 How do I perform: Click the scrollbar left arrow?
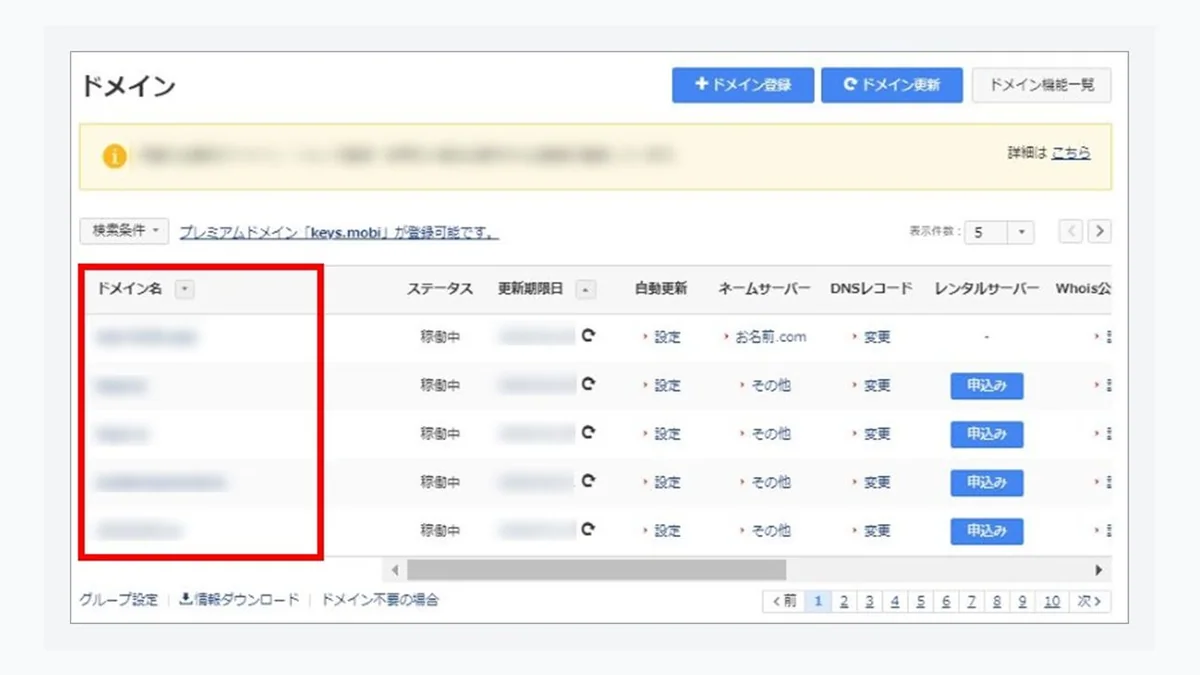tap(395, 570)
